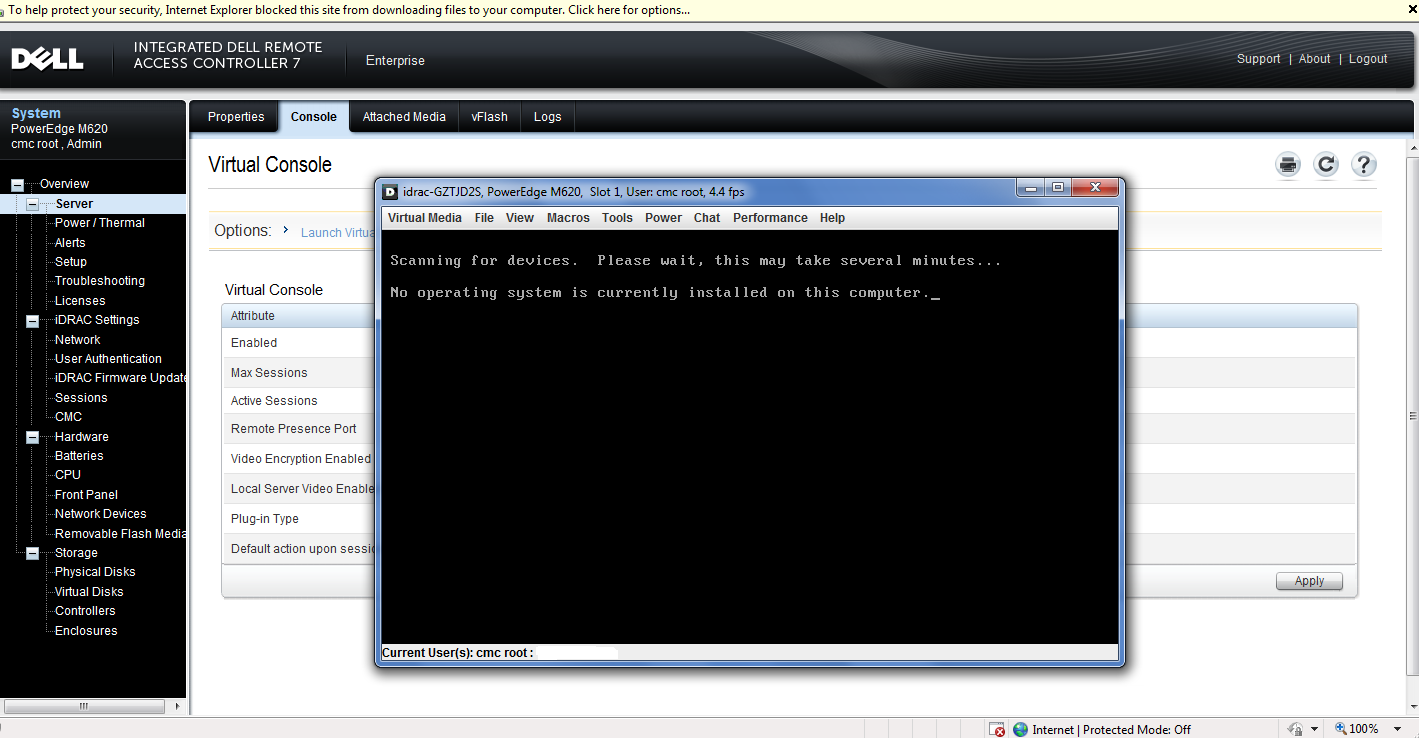This screenshot has height=738, width=1419.
Task: Open the Attached Media tab
Action: 404,117
